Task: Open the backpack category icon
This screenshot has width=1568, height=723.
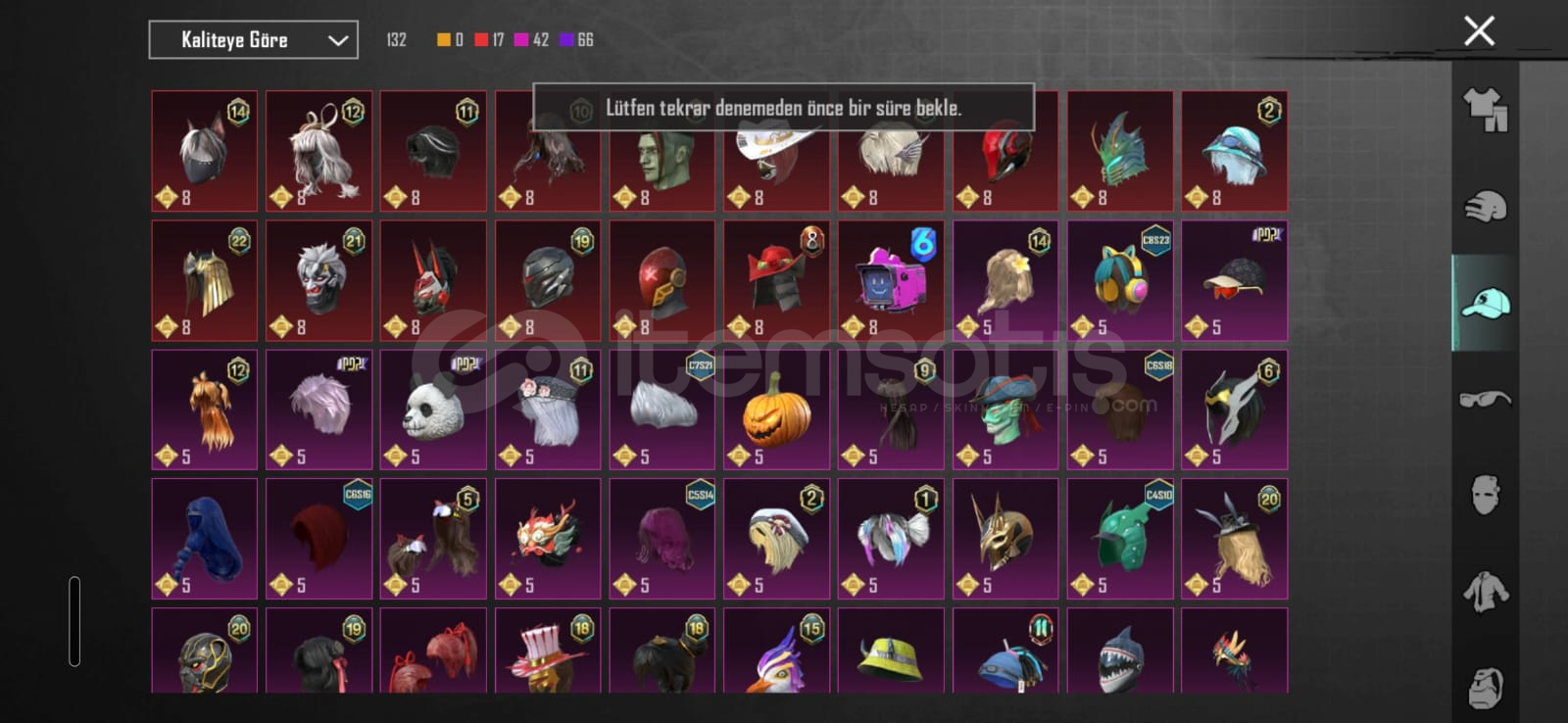Action: point(1485,687)
